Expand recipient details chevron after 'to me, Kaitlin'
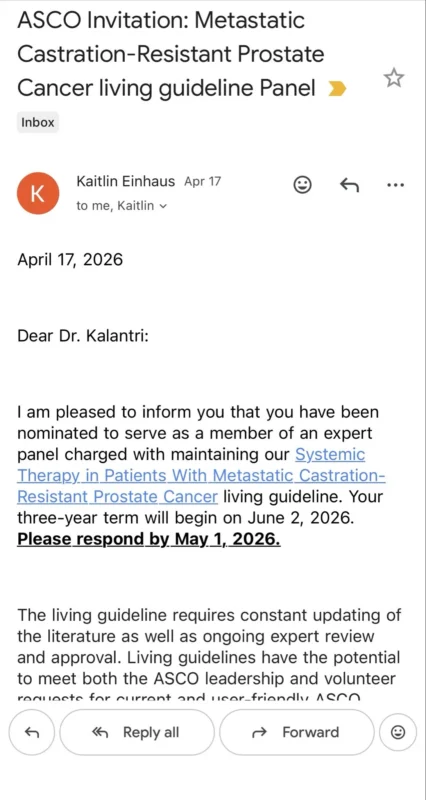 (163, 207)
